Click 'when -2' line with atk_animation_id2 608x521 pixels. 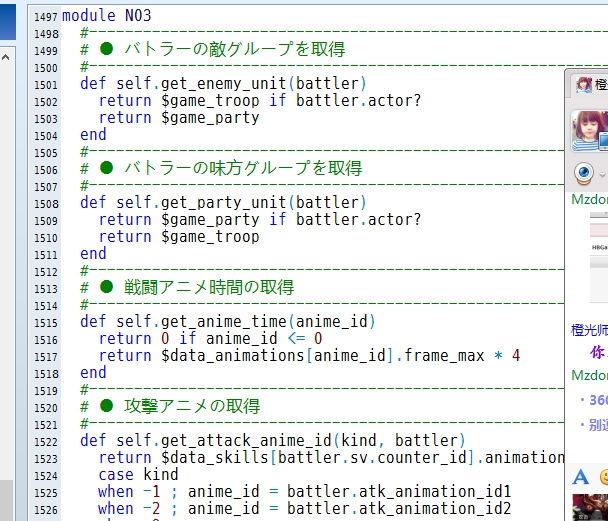pos(305,509)
